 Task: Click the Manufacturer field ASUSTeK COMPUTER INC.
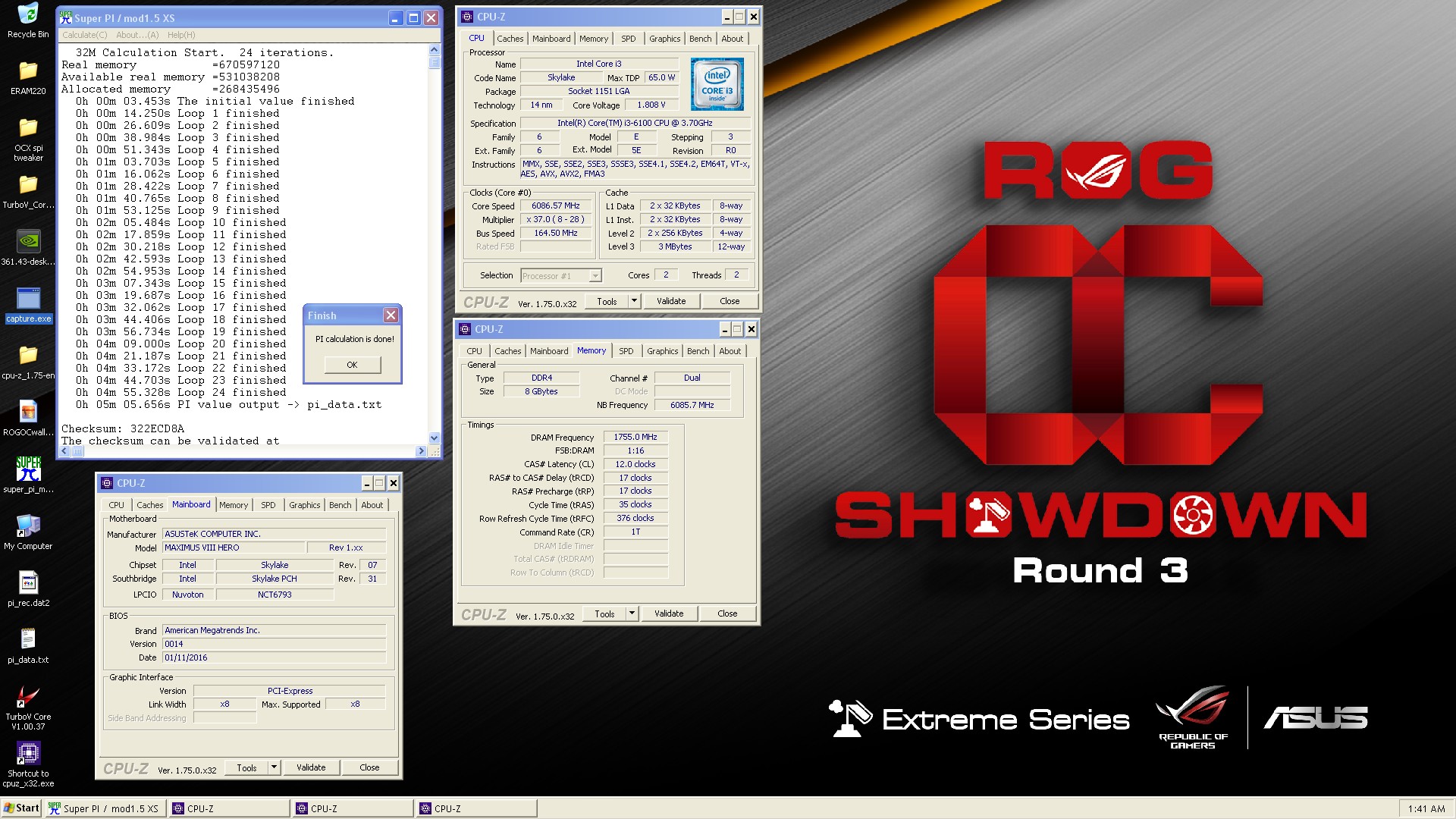point(275,534)
